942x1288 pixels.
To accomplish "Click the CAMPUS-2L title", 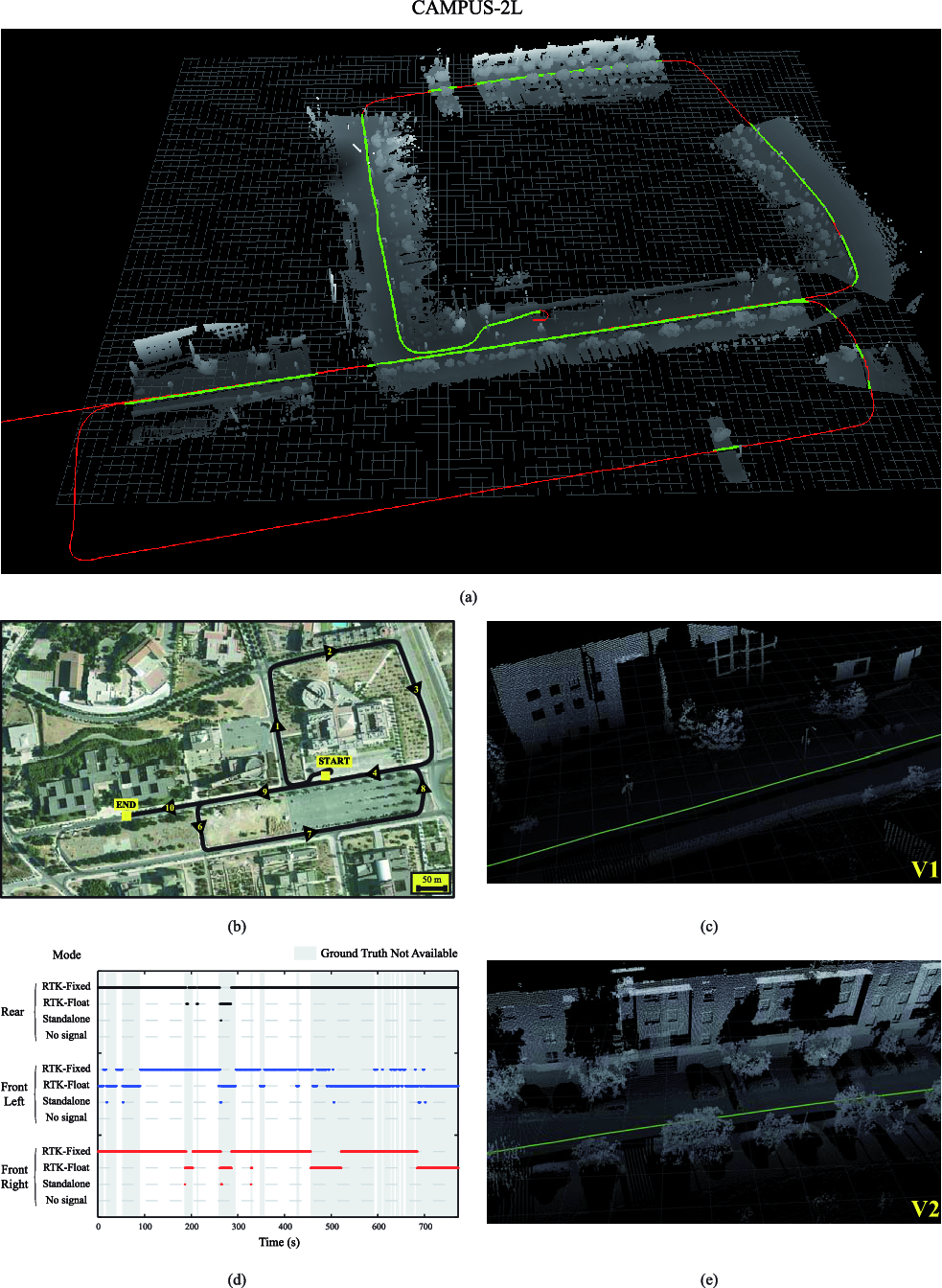I will [x=467, y=9].
